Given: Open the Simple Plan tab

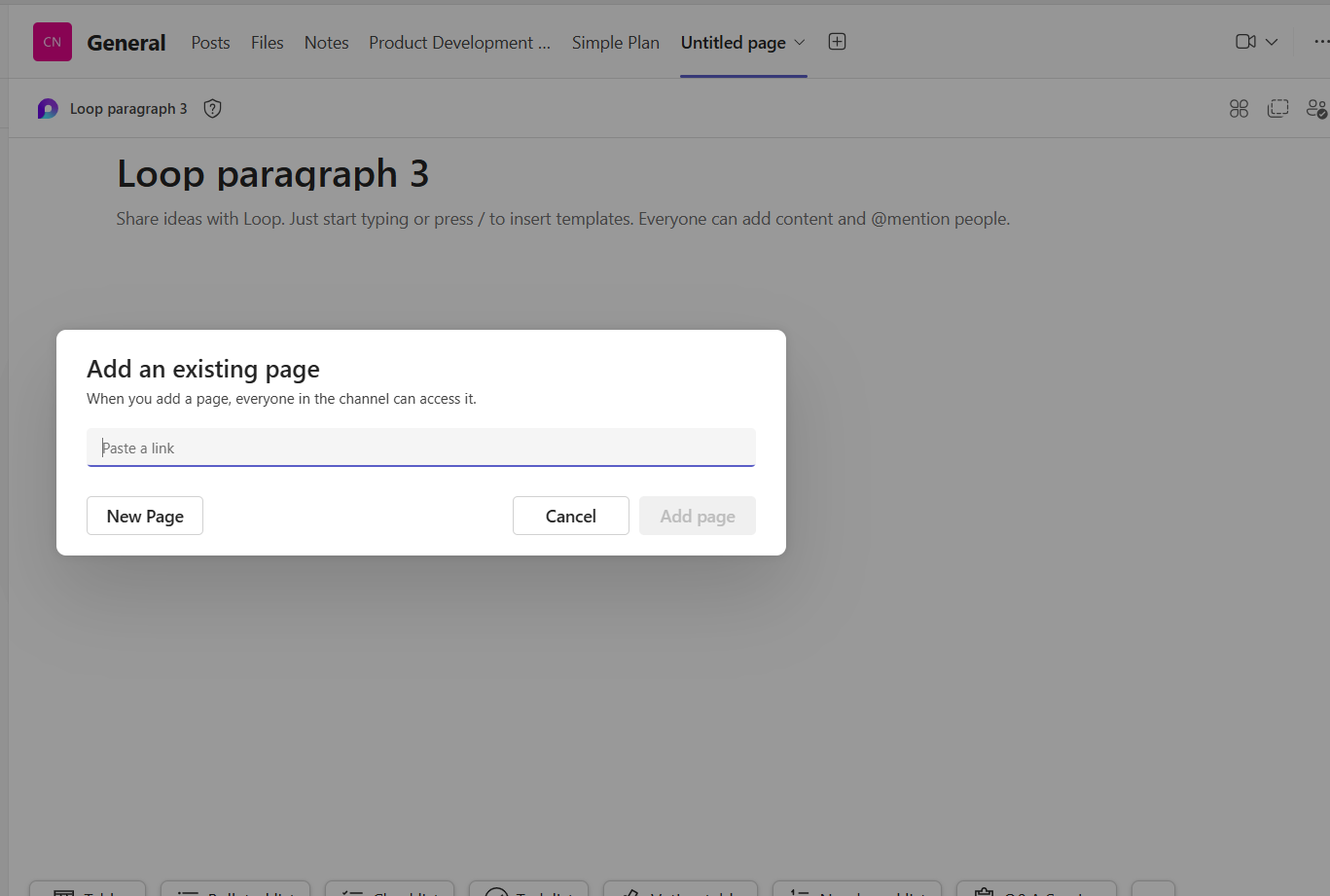Looking at the screenshot, I should click(616, 43).
